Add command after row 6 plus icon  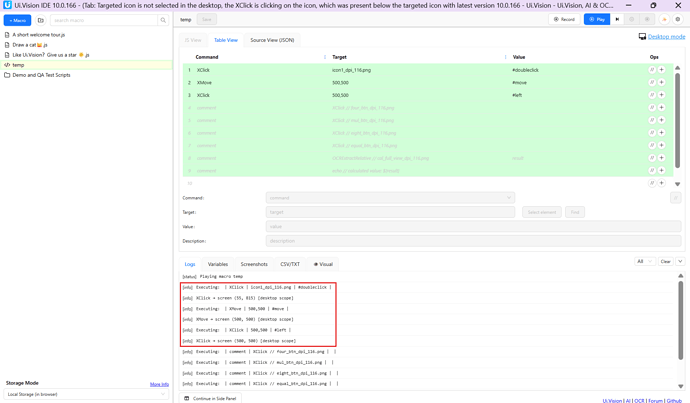661,133
